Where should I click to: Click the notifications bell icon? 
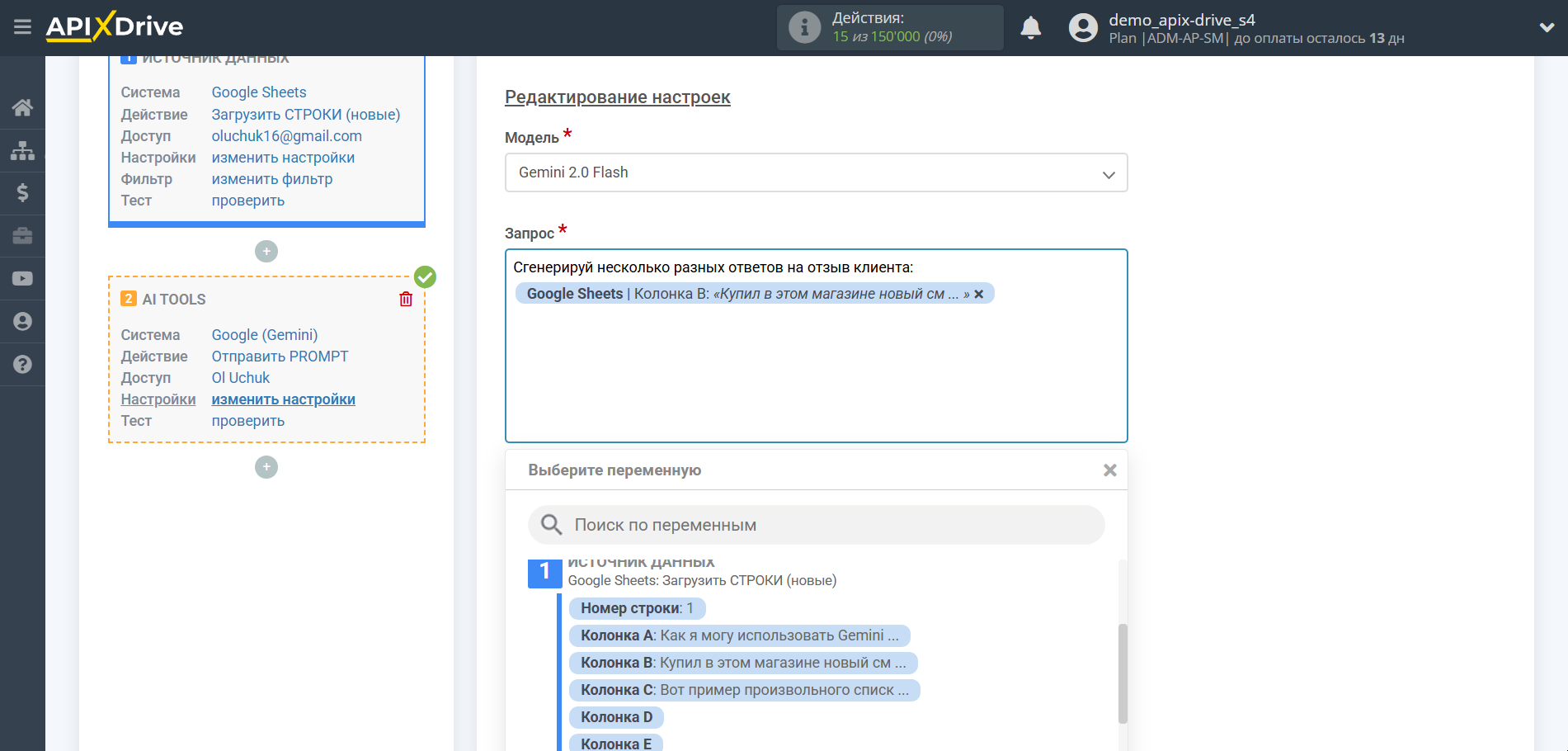[1030, 28]
